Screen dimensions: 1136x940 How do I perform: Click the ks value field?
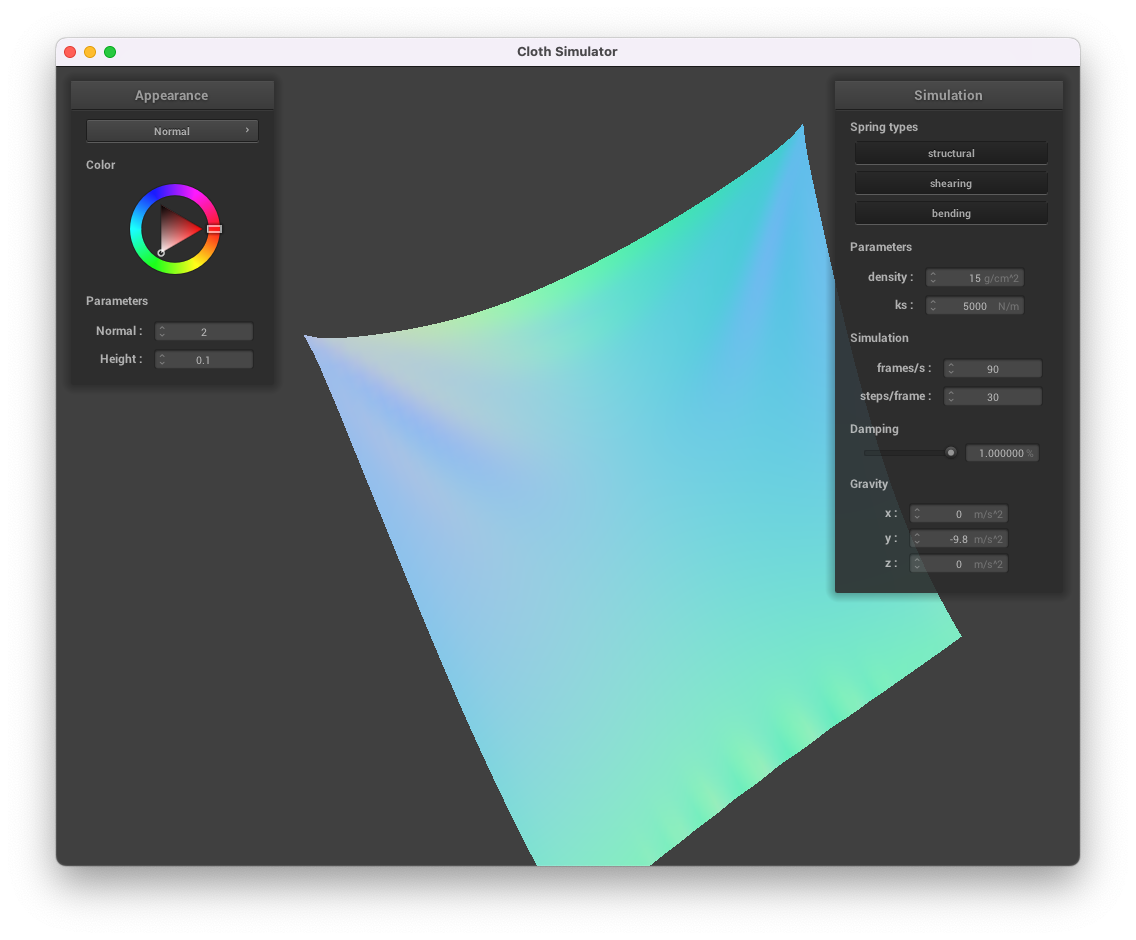[974, 306]
